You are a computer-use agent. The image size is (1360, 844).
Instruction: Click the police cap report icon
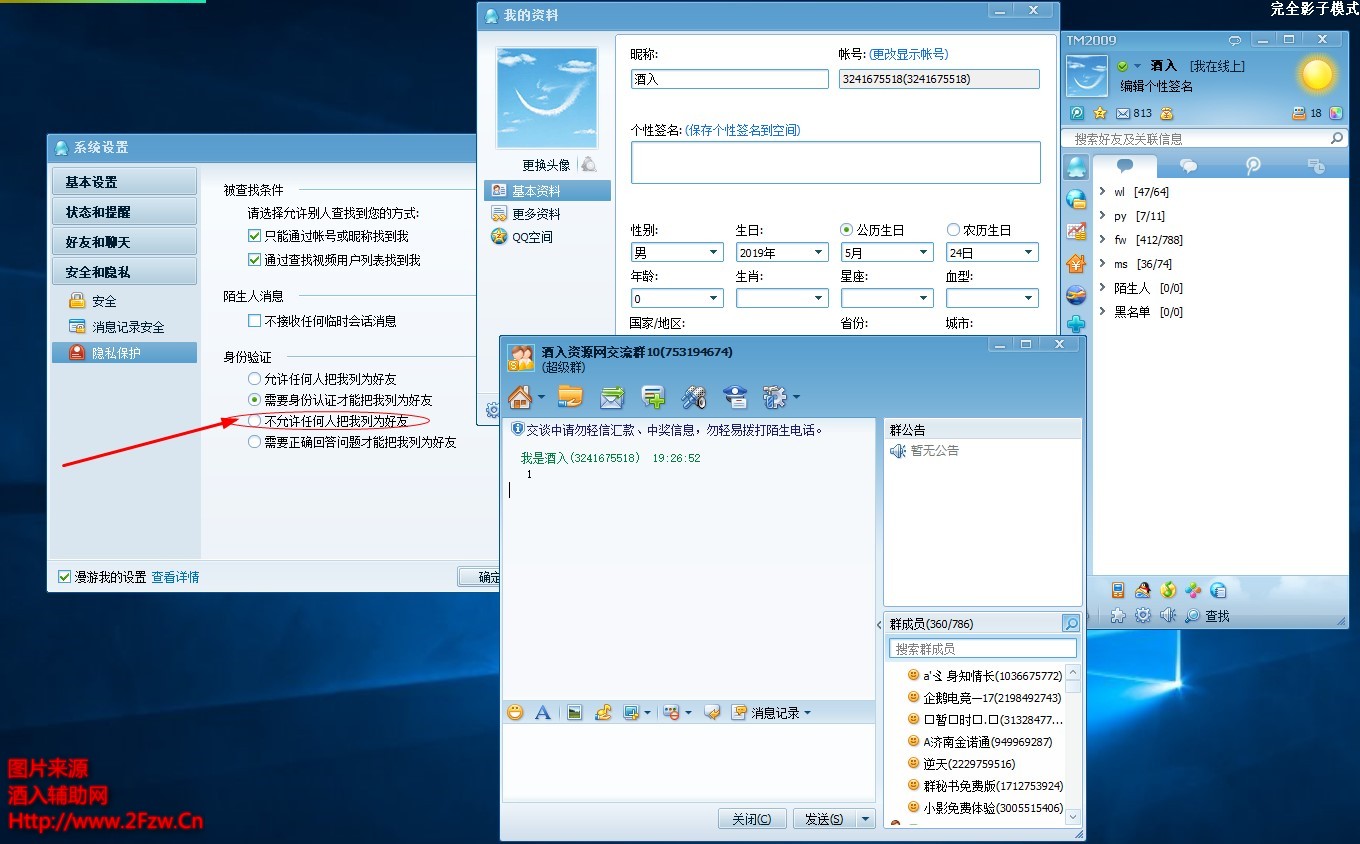[x=736, y=397]
